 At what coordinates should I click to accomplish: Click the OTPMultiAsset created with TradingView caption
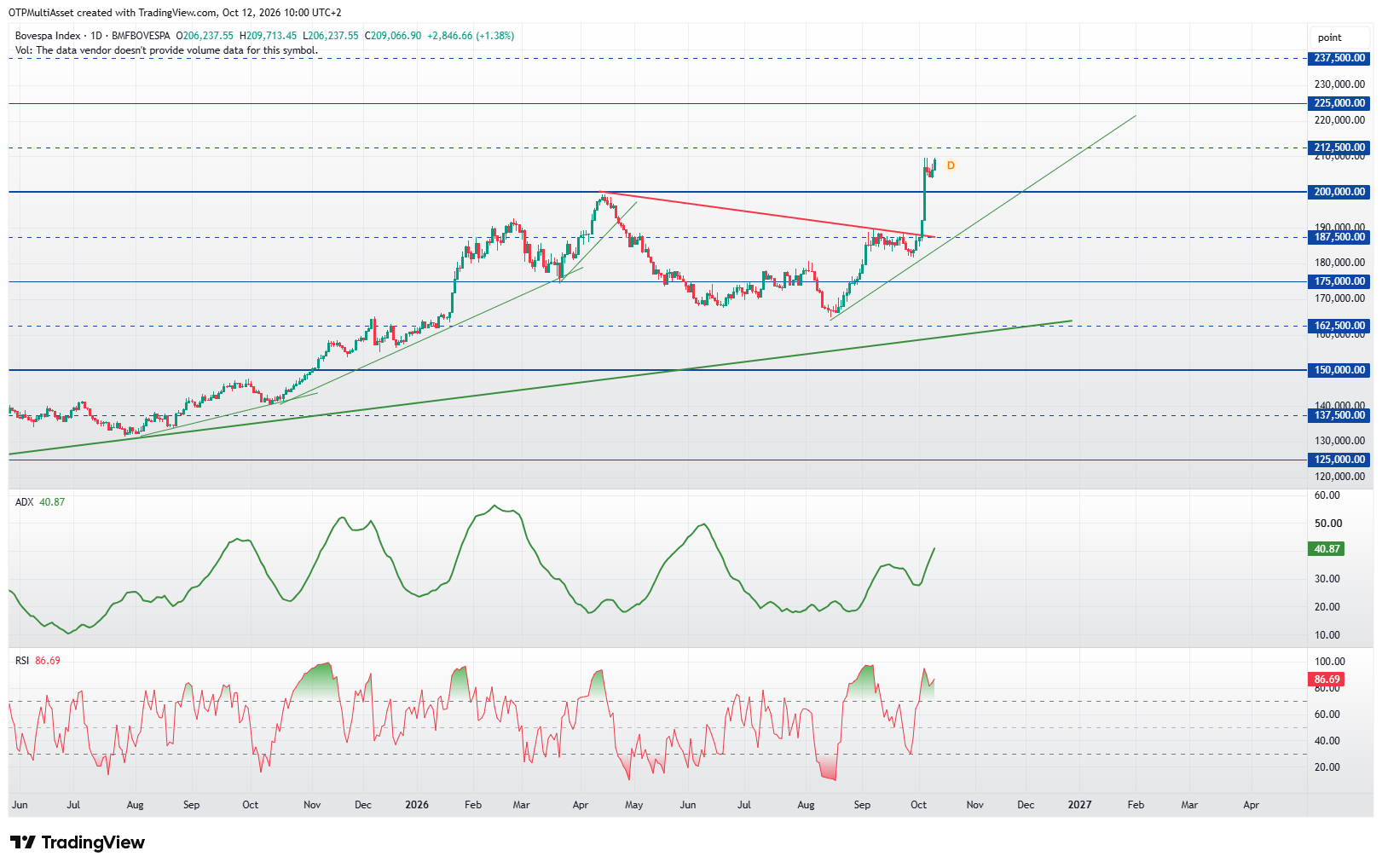[x=175, y=13]
